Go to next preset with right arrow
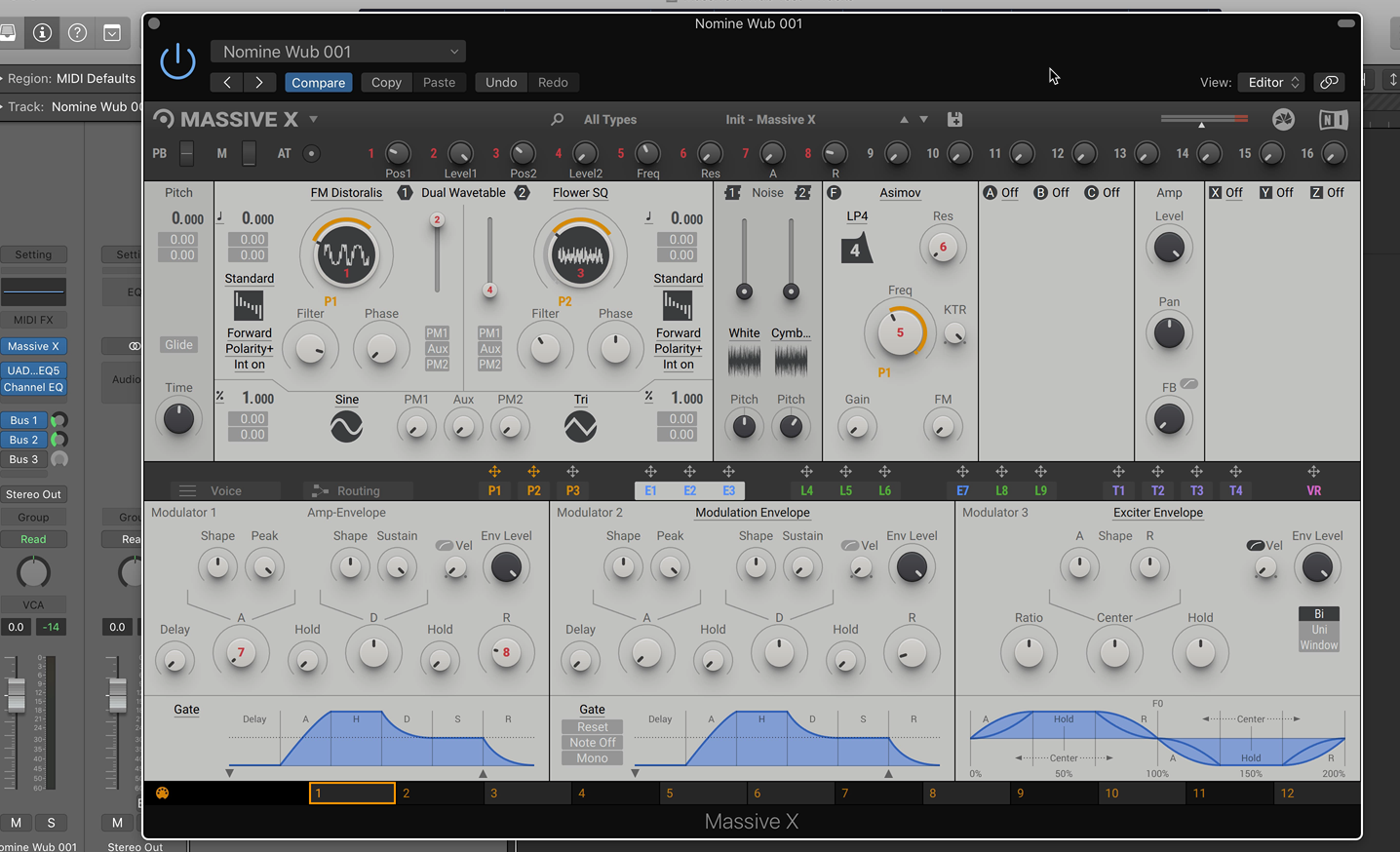This screenshot has width=1400, height=852. (259, 83)
